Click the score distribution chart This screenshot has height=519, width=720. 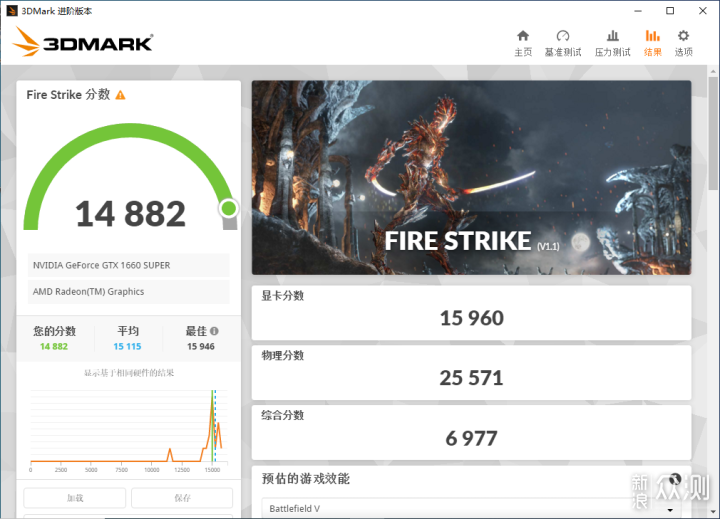[128, 431]
